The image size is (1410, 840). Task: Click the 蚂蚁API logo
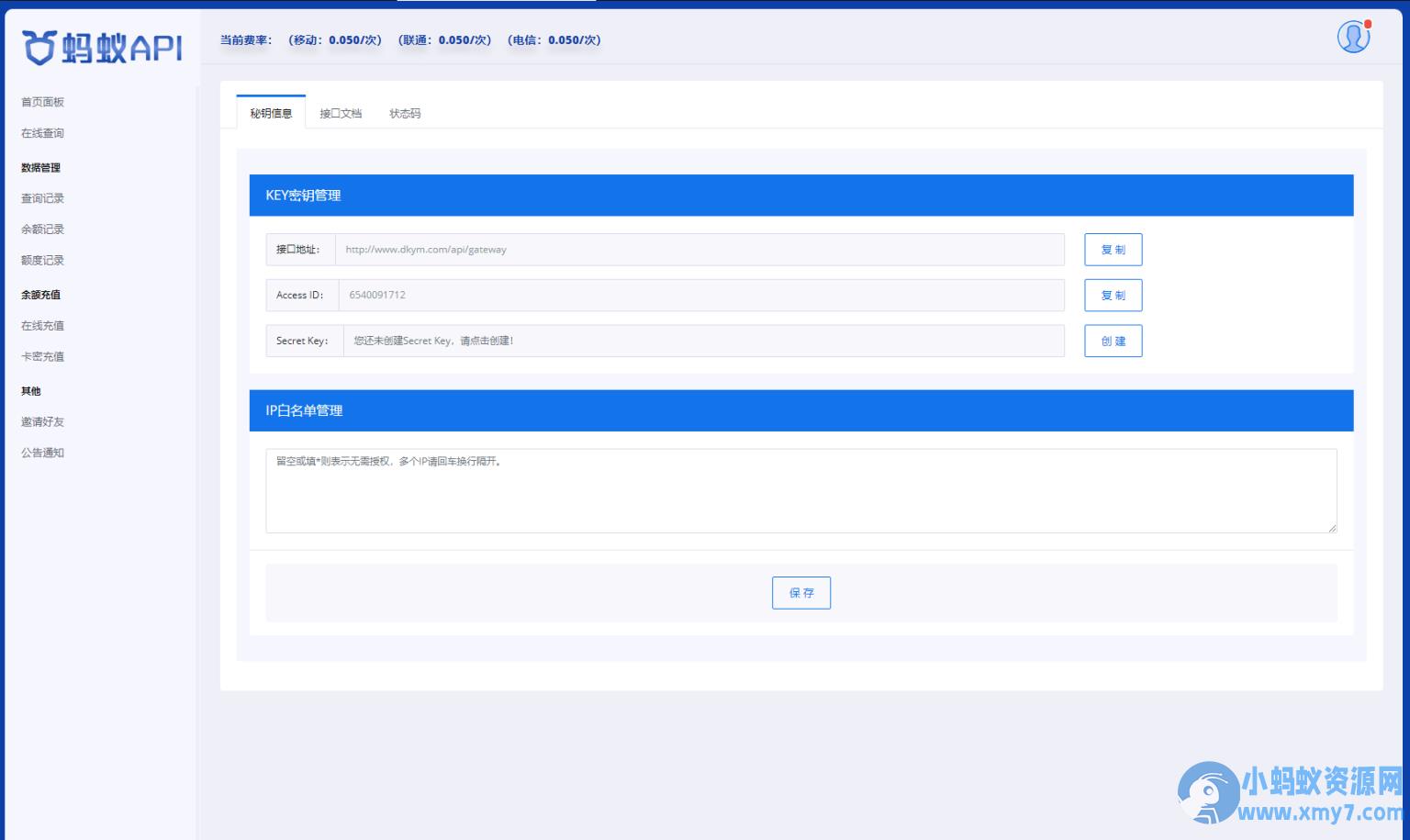pyautogui.click(x=102, y=47)
